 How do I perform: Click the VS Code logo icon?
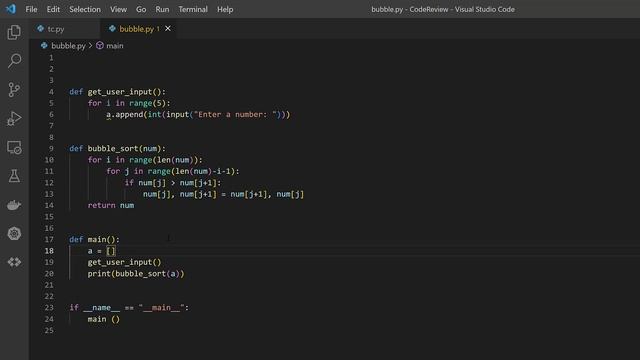point(11,9)
